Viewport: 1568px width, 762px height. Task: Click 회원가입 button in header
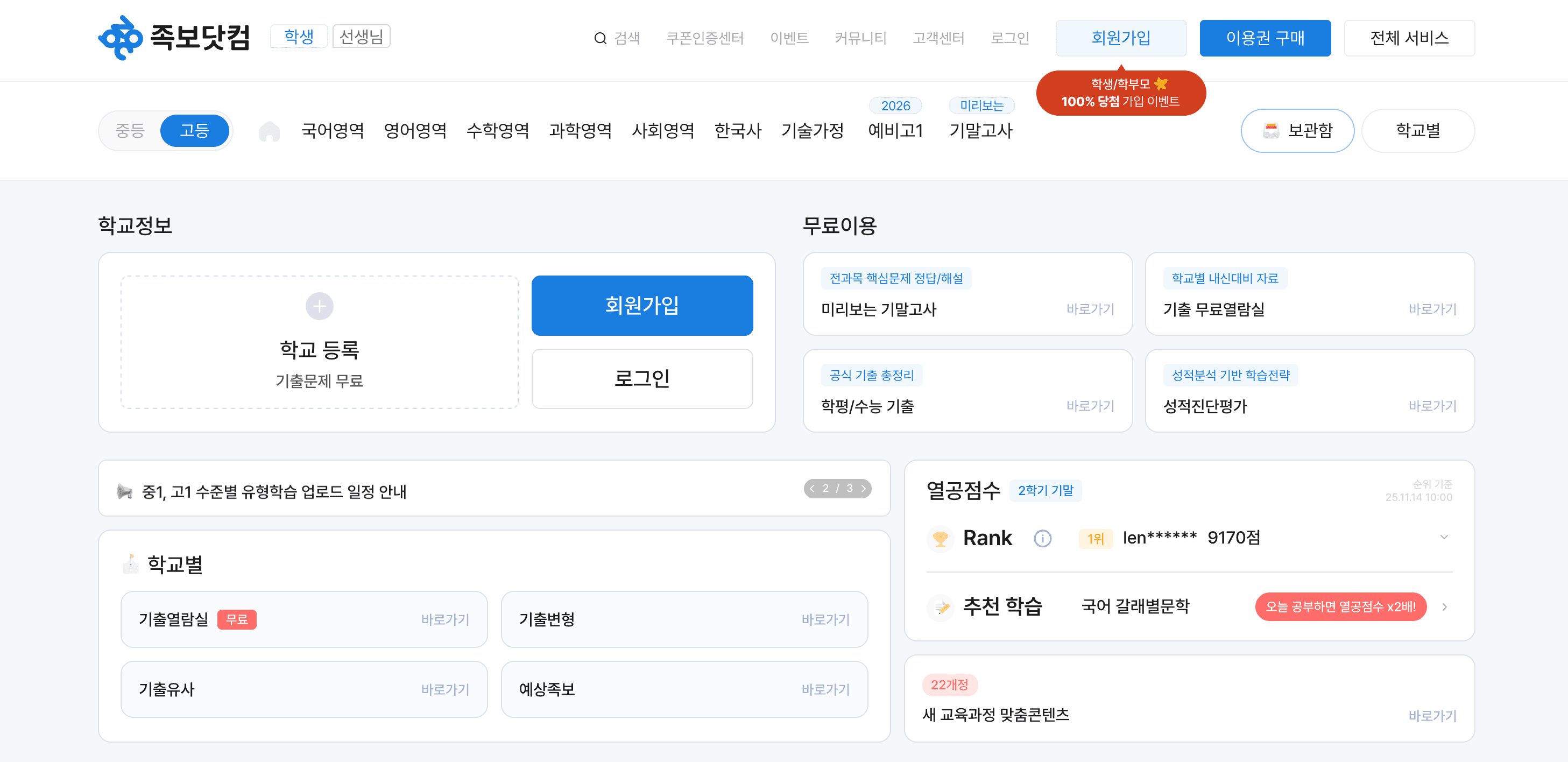tap(1121, 38)
